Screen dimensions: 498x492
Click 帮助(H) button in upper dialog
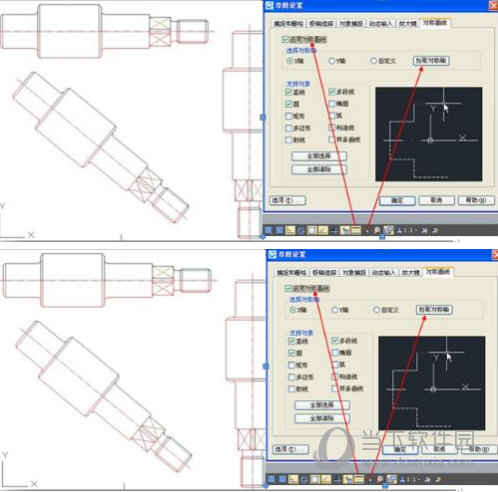click(x=476, y=200)
